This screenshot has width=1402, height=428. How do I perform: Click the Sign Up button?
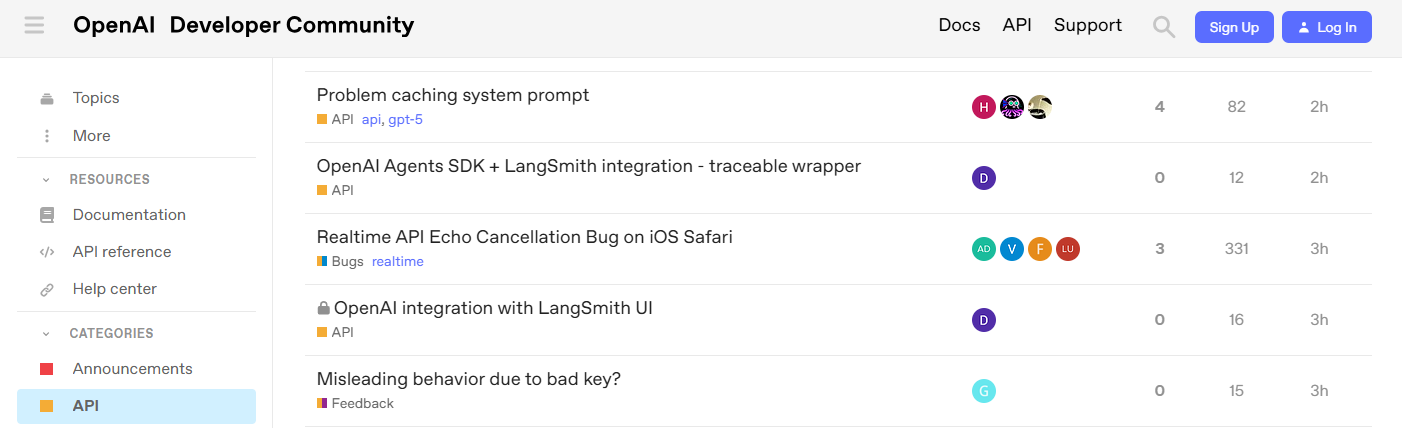pos(1234,27)
